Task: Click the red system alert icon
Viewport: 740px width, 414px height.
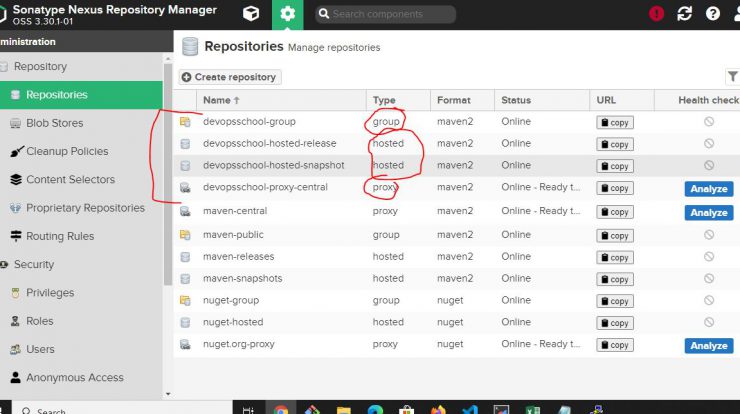Action: 656,14
